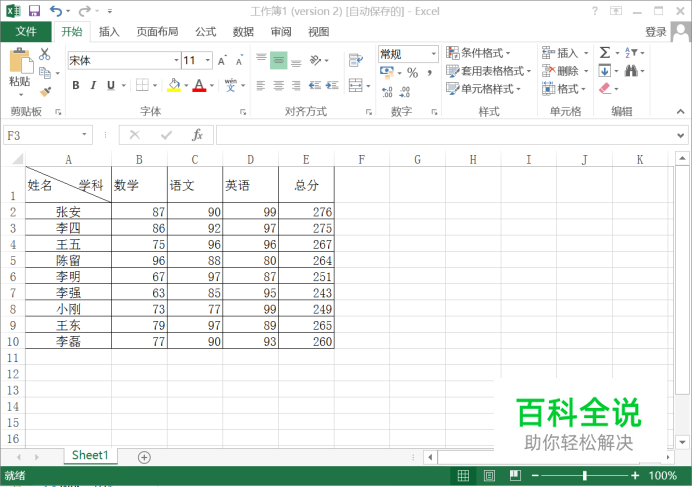The width and height of the screenshot is (692, 487).
Task: Open the 文件 file menu
Action: (26, 32)
